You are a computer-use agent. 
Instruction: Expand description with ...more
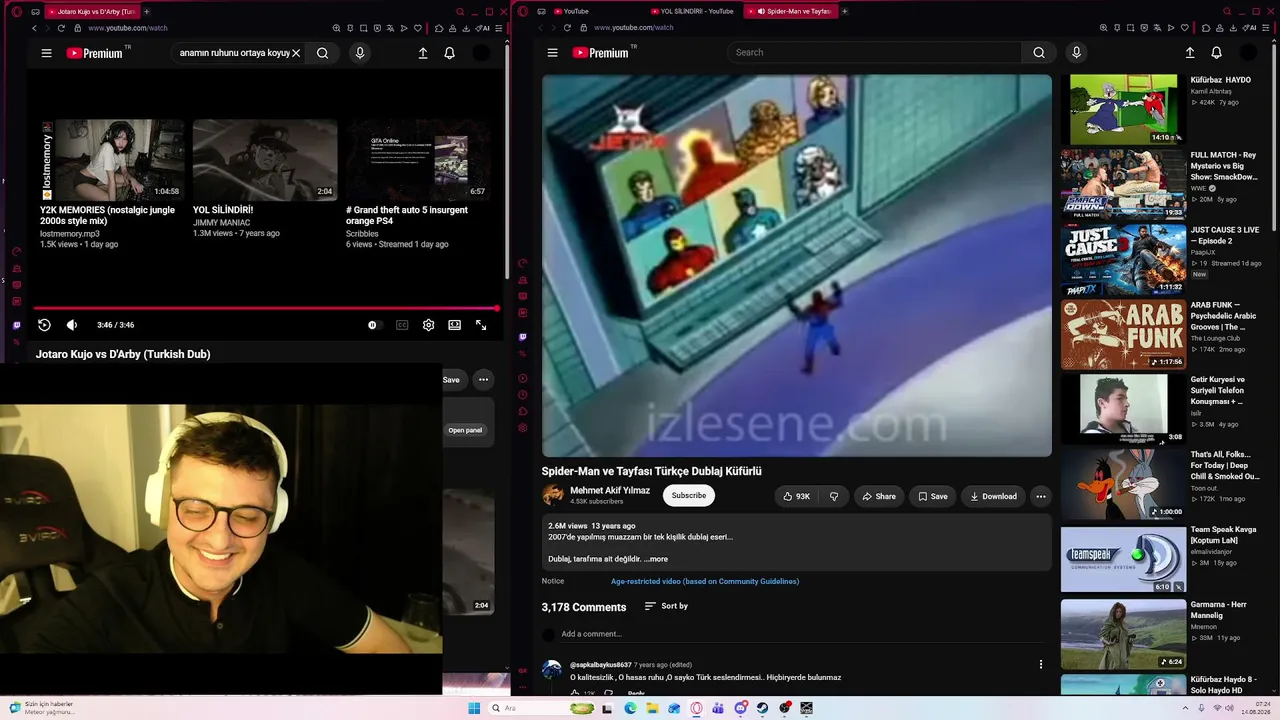[656, 559]
